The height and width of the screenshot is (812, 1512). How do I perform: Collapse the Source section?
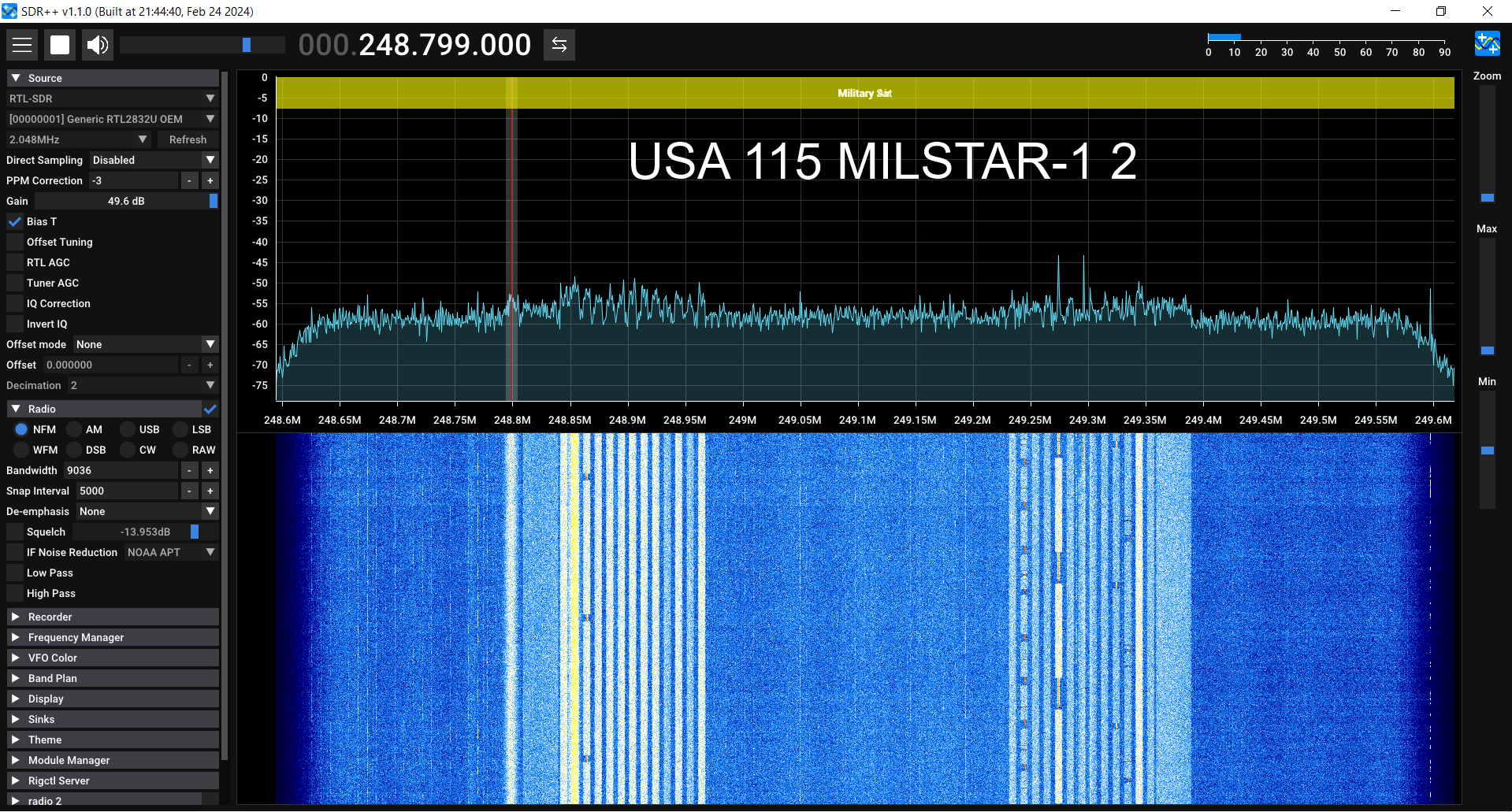coord(113,78)
